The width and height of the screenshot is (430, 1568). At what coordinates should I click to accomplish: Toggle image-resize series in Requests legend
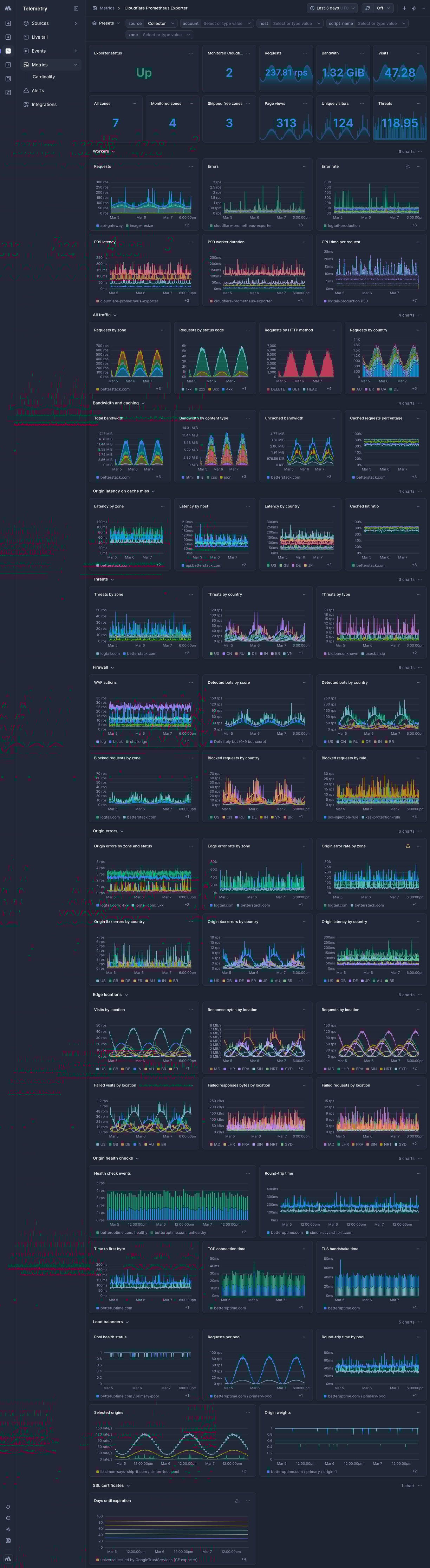pos(139,226)
